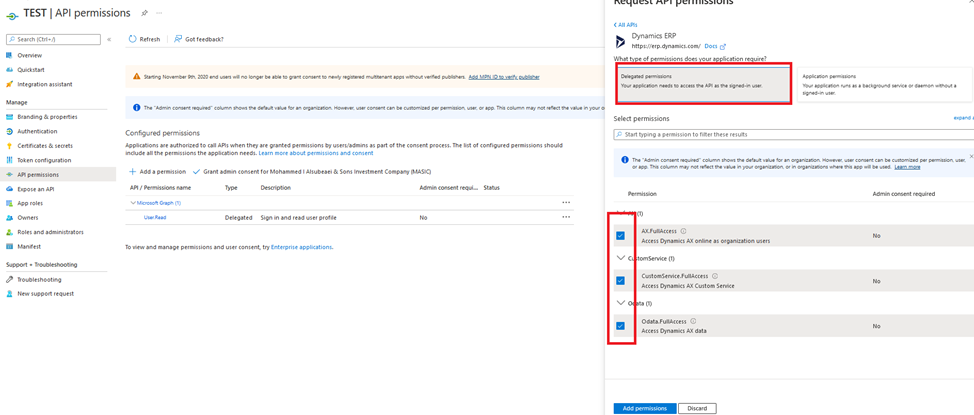
Task: Go back via the All APIs link
Action: pyautogui.click(x=626, y=25)
